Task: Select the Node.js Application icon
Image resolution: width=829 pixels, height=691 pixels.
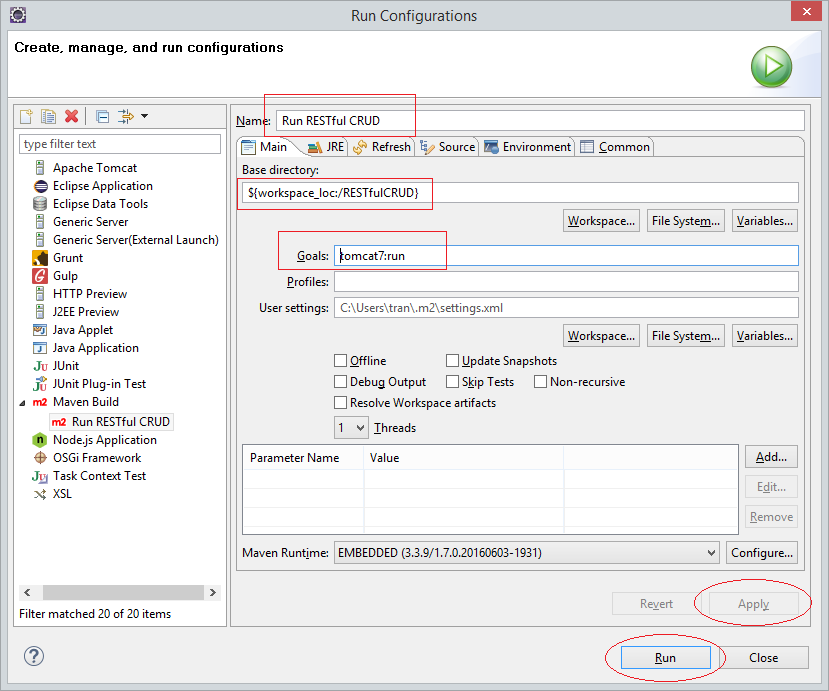Action: coord(40,440)
